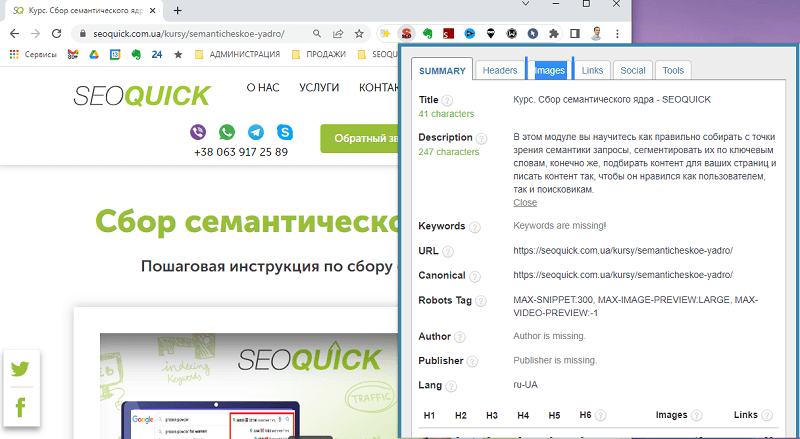Click the help icon next to Canonical

coord(474,276)
